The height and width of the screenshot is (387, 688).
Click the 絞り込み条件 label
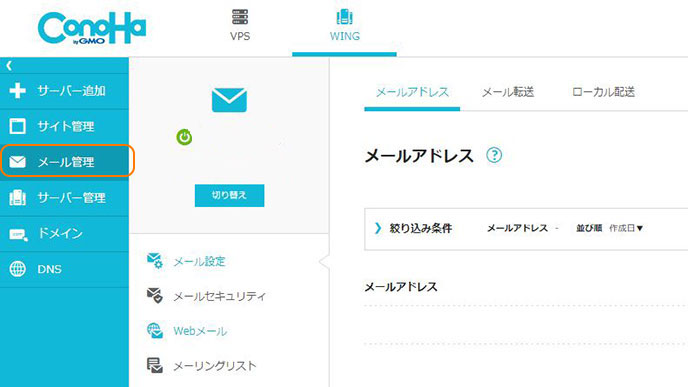[421, 228]
